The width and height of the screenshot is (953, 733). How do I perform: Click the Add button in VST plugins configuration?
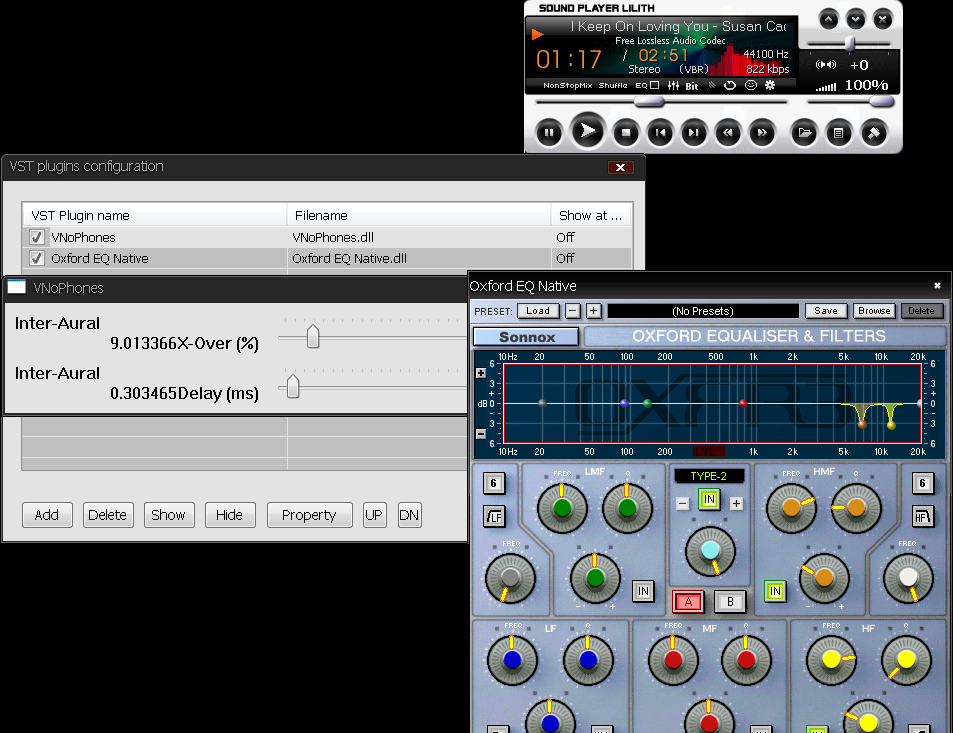tap(47, 515)
